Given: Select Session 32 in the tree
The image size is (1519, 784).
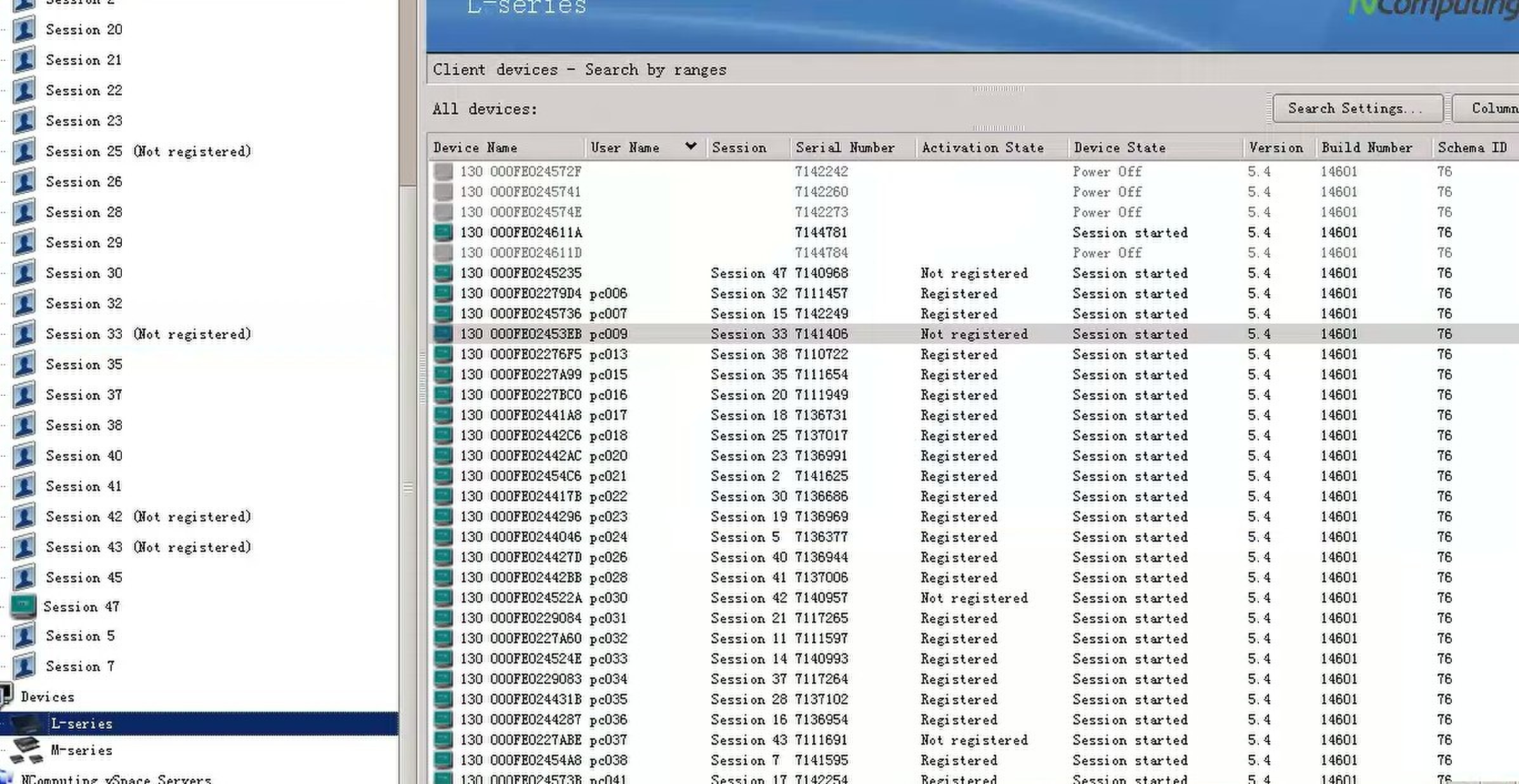Looking at the screenshot, I should pyautogui.click(x=84, y=304).
